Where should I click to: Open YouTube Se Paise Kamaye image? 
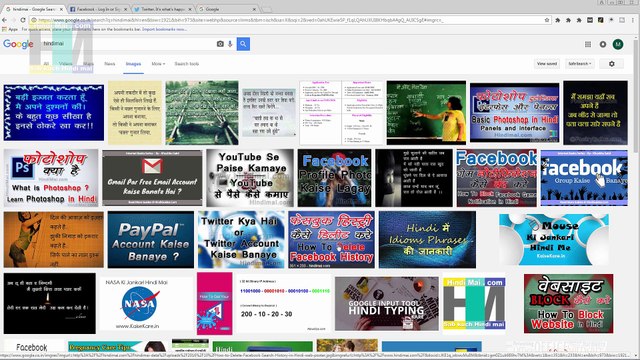tap(250, 178)
